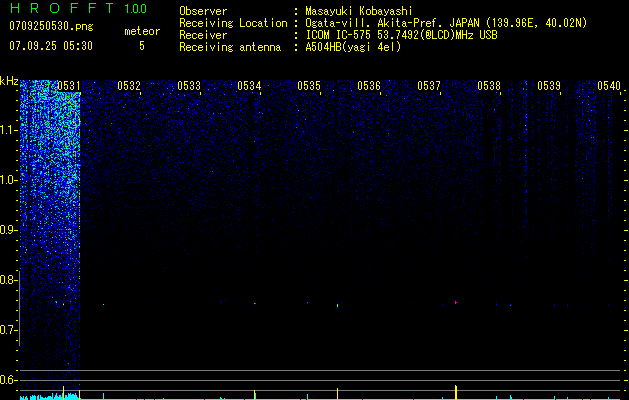The image size is (629, 400).
Task: Click the HROFFT 1.0.0 title text
Action: tap(78, 8)
